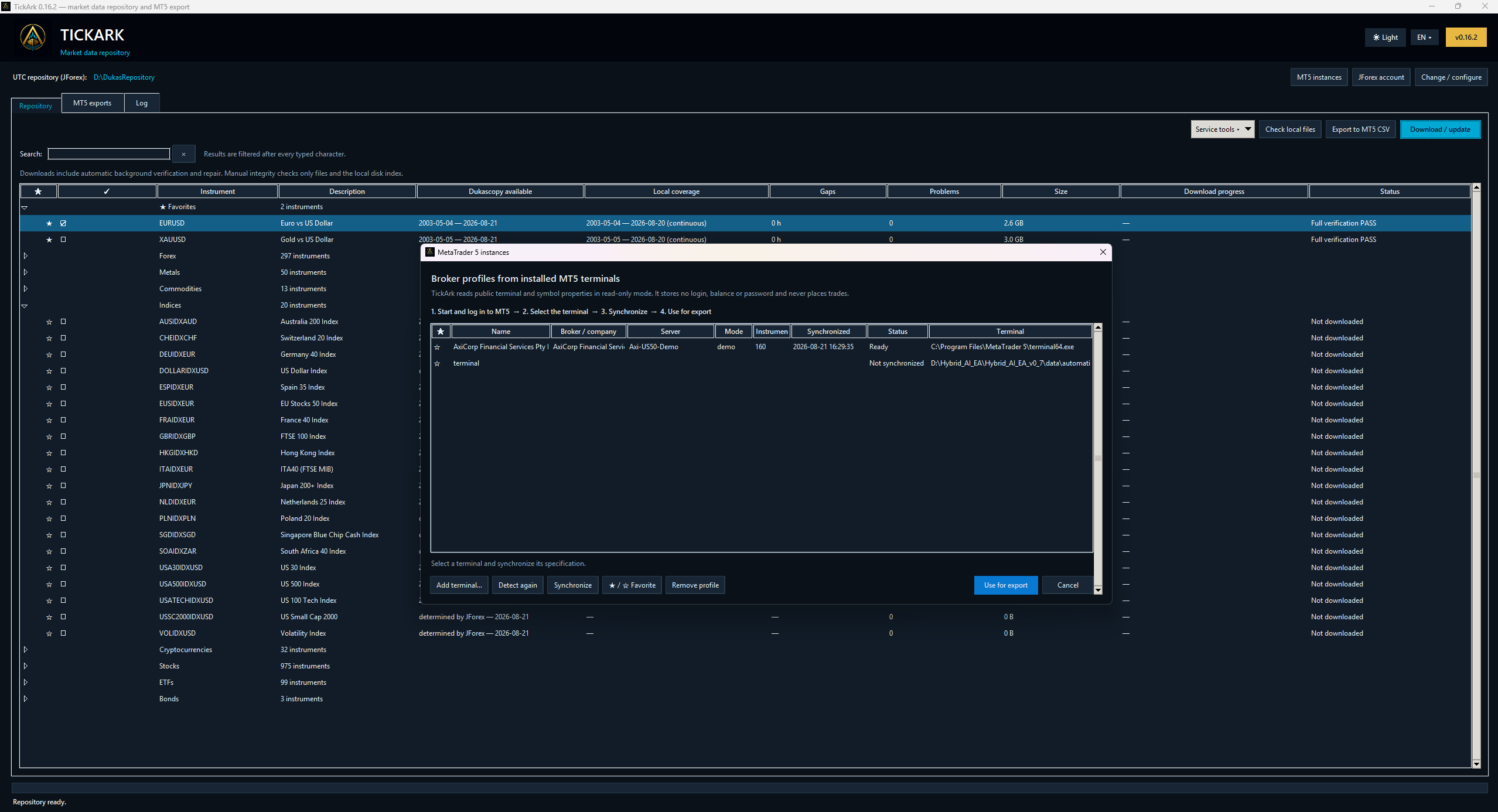The height and width of the screenshot is (812, 1498).
Task: Star the USA30IDXUSD instrument
Action: coord(49,568)
